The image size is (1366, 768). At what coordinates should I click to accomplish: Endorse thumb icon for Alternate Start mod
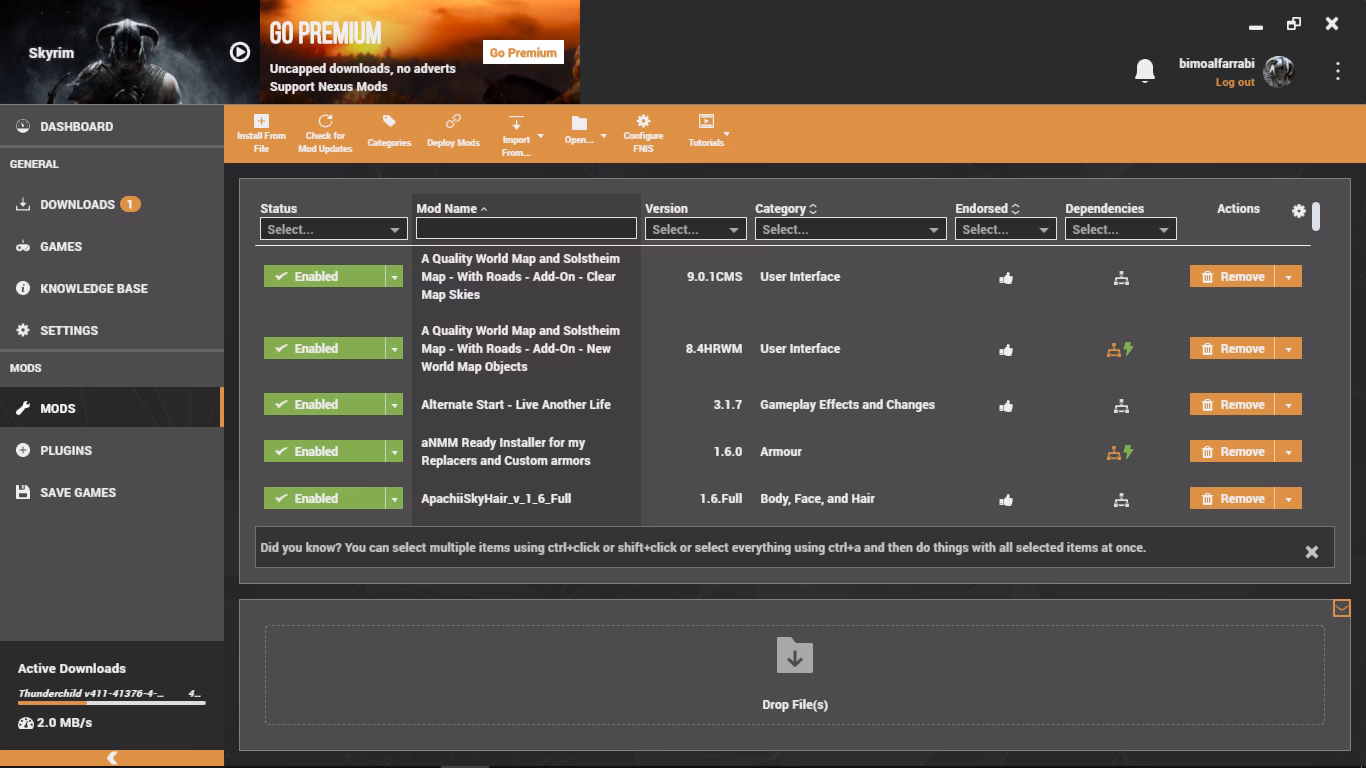click(x=1006, y=406)
